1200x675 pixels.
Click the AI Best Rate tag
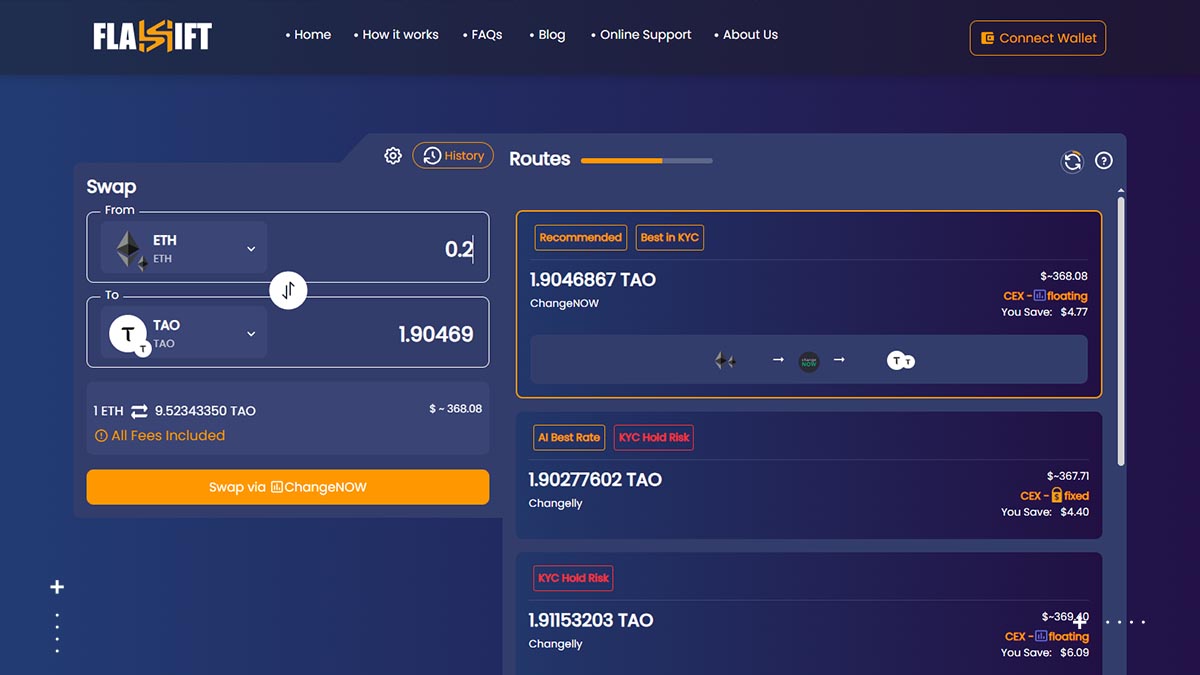(x=569, y=437)
